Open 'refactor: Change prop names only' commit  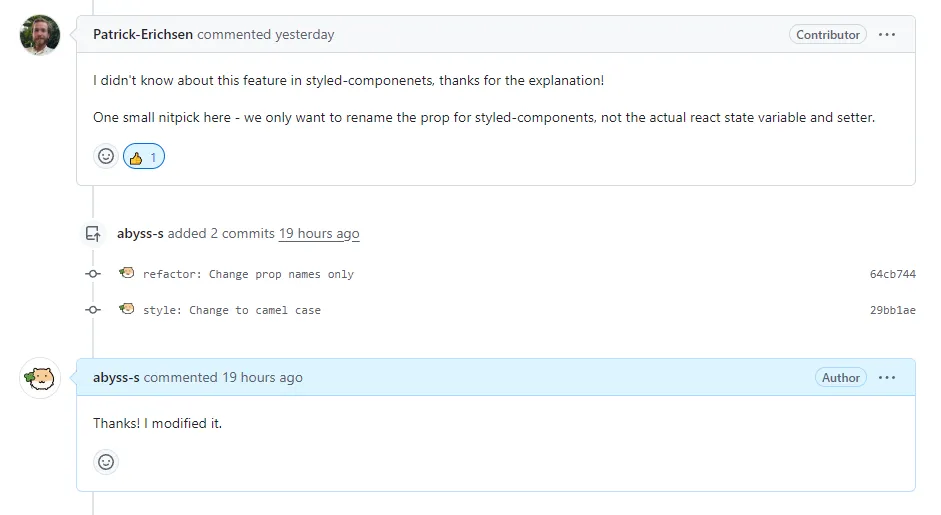tap(248, 274)
